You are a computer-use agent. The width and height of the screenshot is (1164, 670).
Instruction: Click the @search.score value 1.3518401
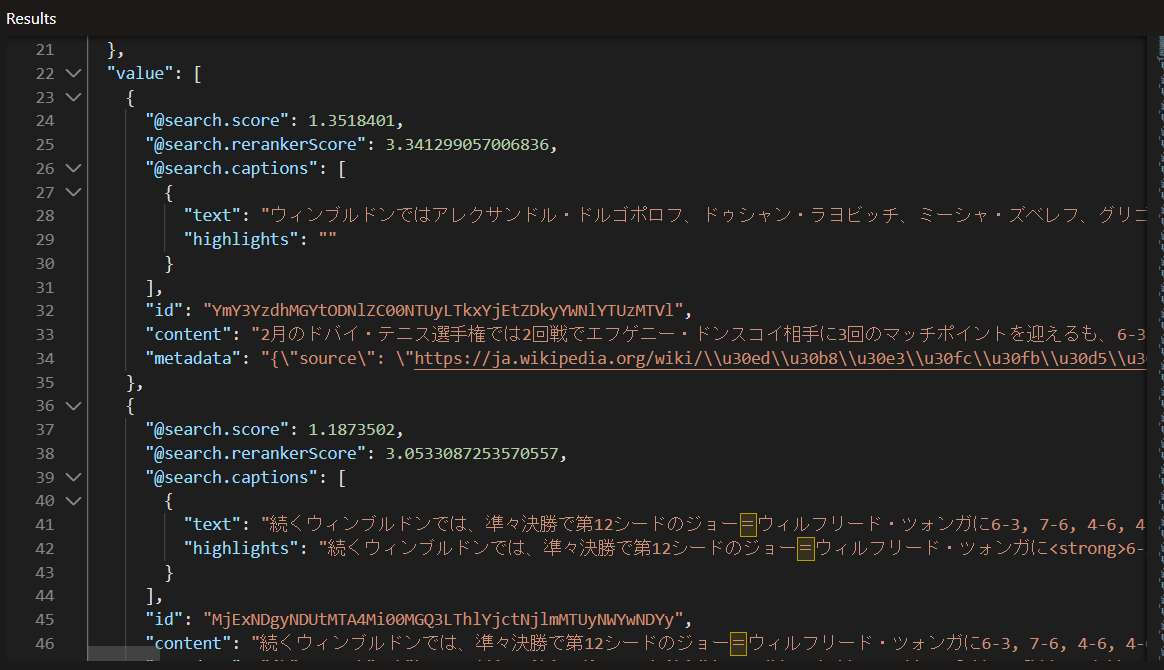(351, 120)
